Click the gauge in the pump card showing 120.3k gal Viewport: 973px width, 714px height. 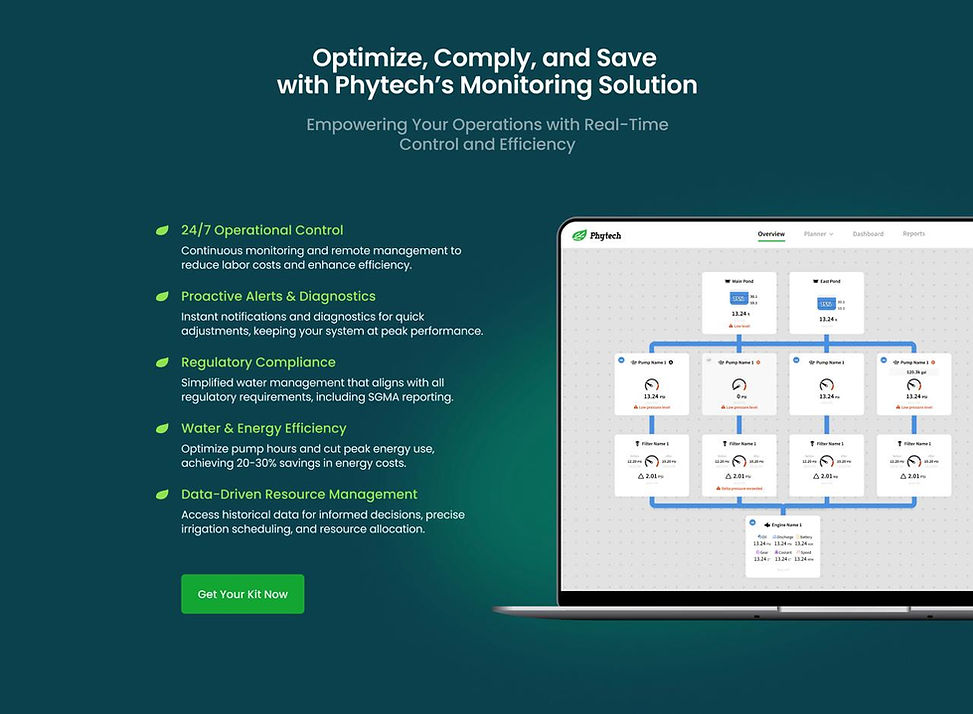coord(914,385)
